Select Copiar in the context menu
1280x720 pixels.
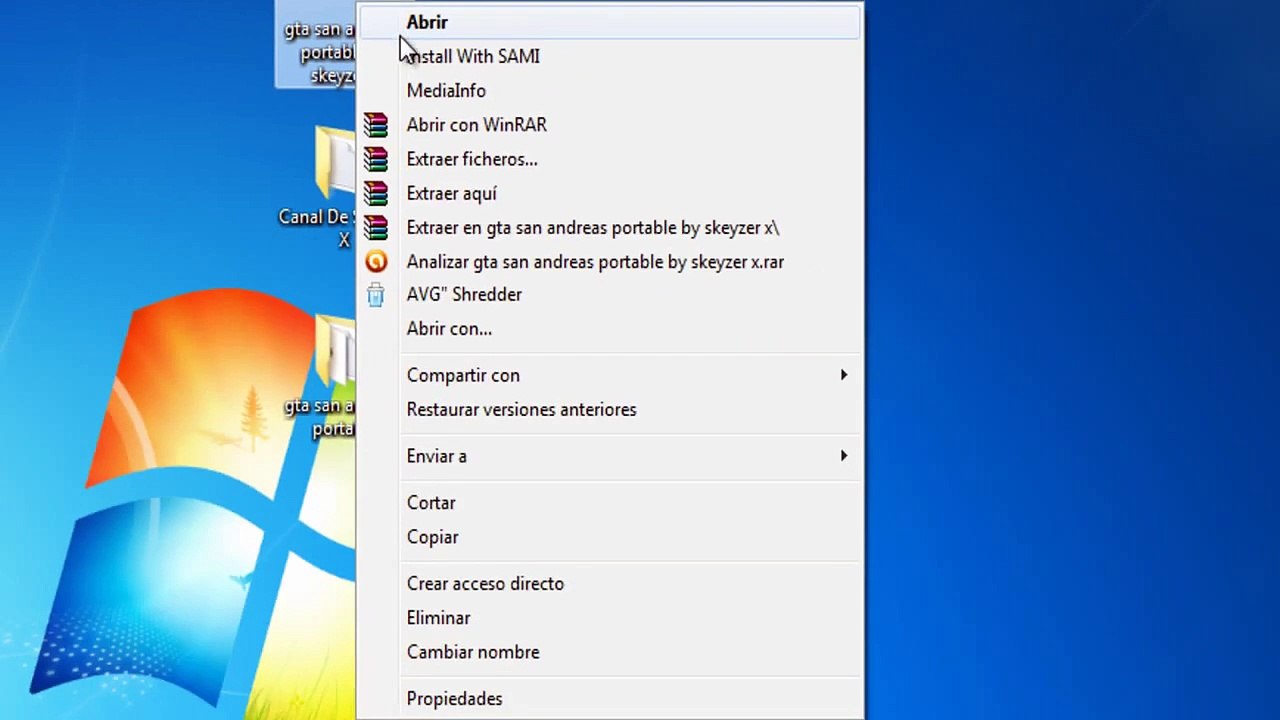coord(609,537)
